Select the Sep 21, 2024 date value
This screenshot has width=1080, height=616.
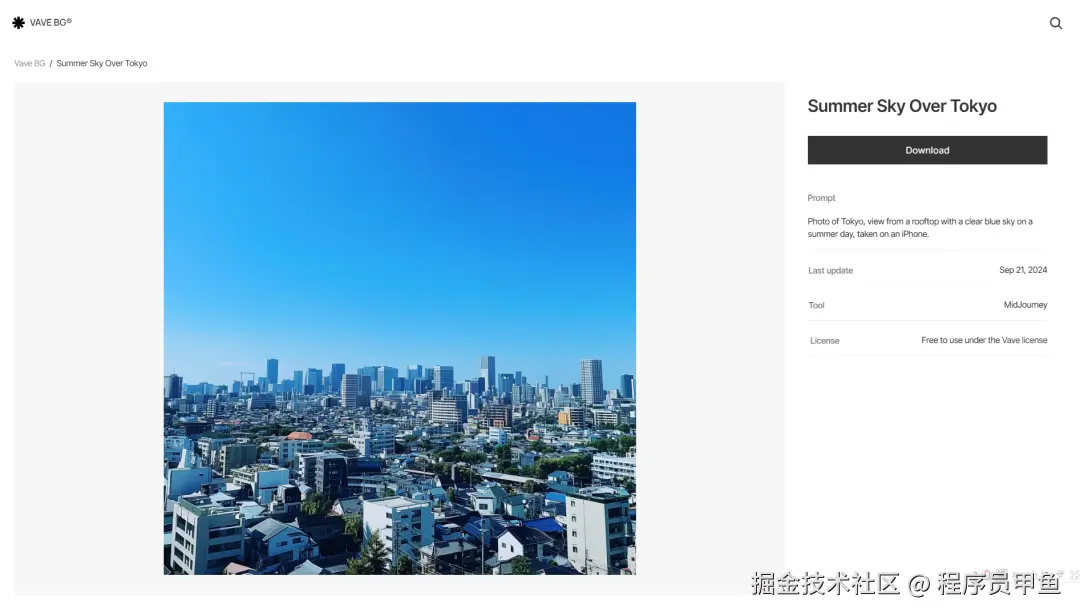pos(1023,270)
